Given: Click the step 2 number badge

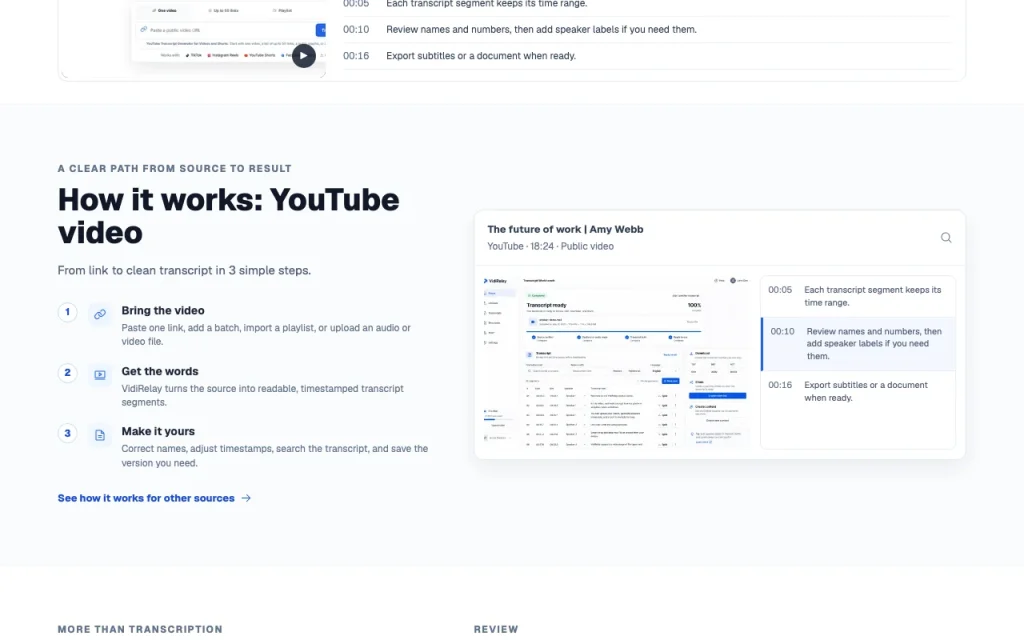Looking at the screenshot, I should tap(67, 373).
